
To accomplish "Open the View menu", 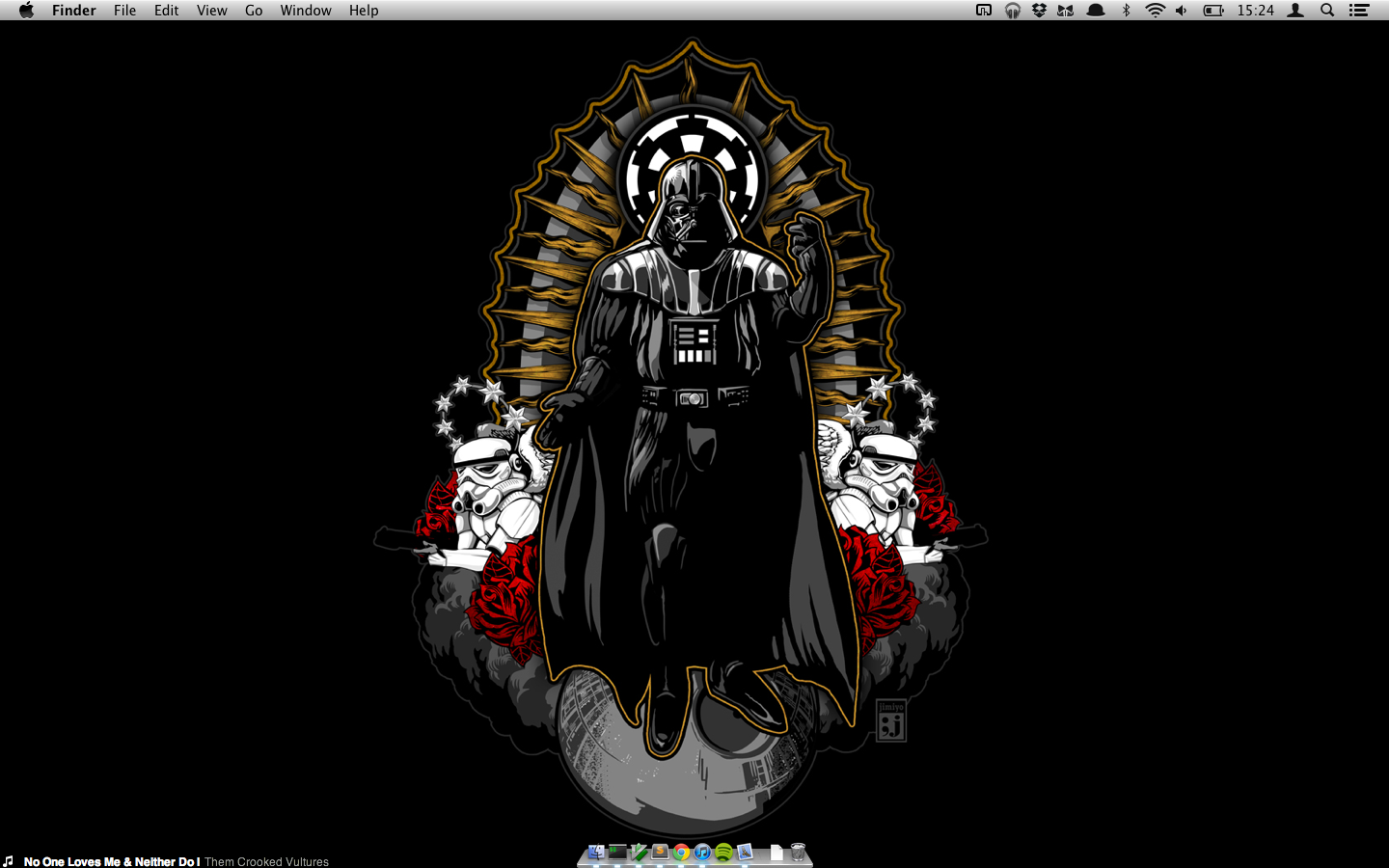I will [211, 10].
